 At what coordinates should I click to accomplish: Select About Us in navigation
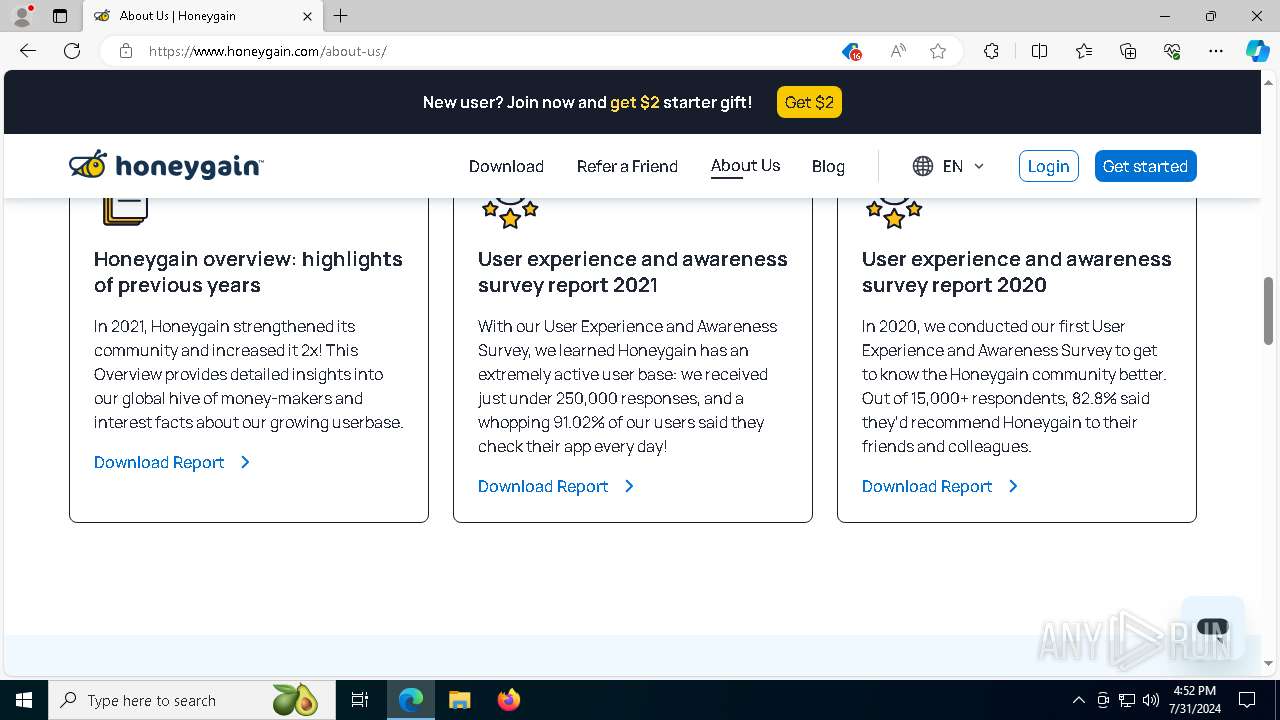[745, 166]
